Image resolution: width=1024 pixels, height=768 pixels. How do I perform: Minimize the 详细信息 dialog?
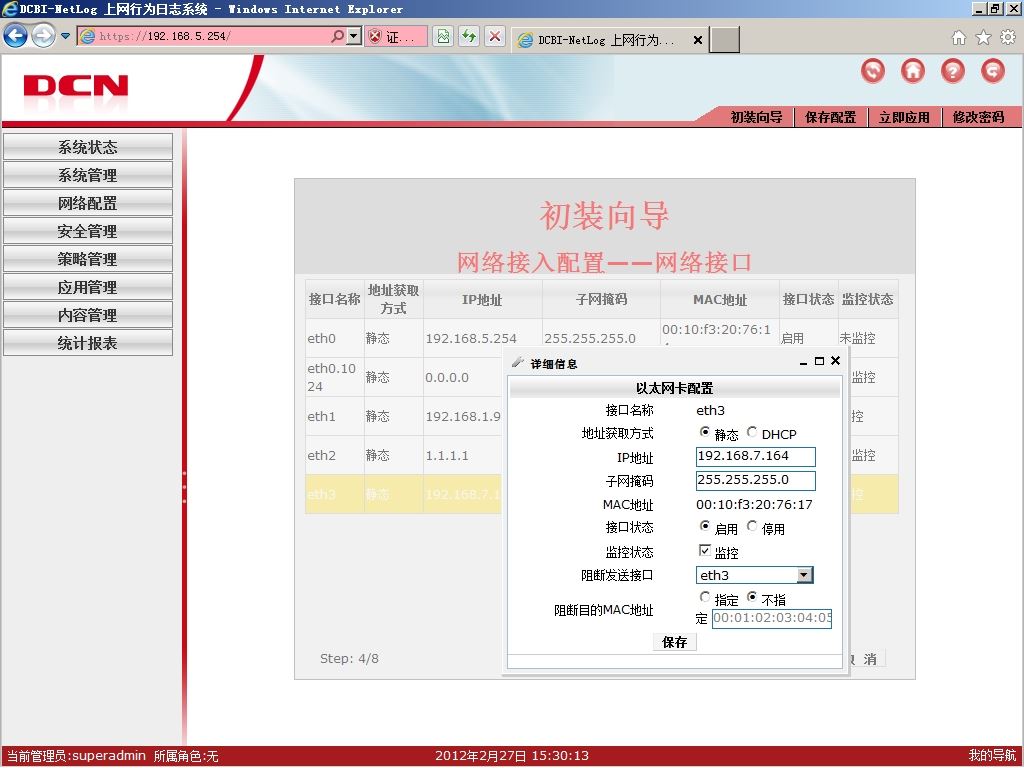[x=803, y=362]
